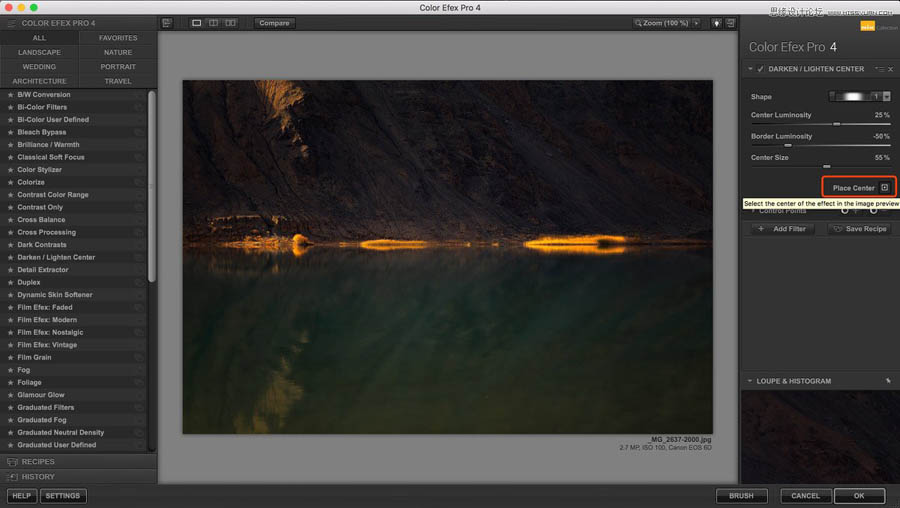Viewport: 900px width, 508px height.
Task: Select the single image view icon
Action: point(197,23)
